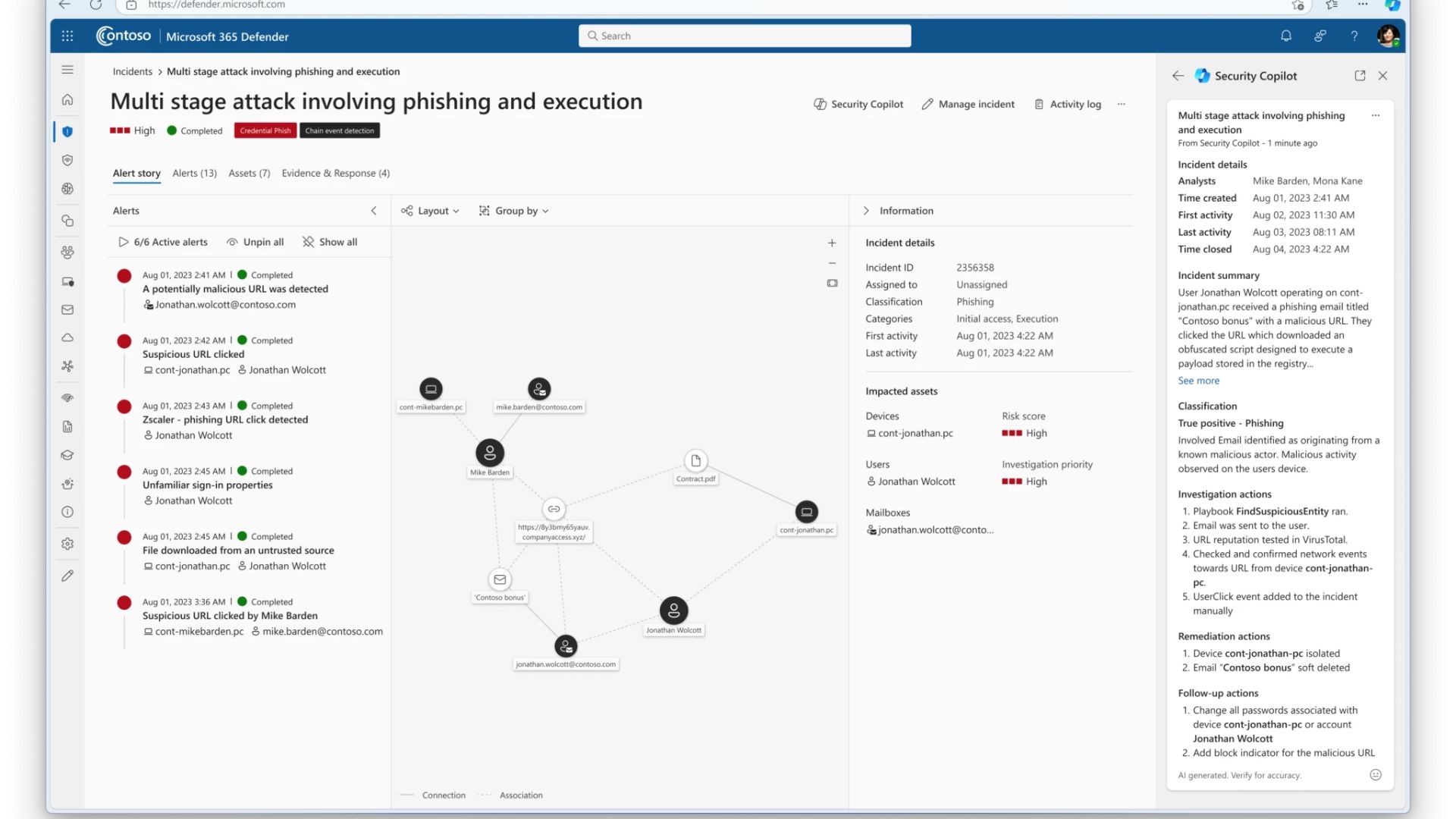Toggle the Unpin all alerts option
1456x819 pixels.
(x=255, y=241)
